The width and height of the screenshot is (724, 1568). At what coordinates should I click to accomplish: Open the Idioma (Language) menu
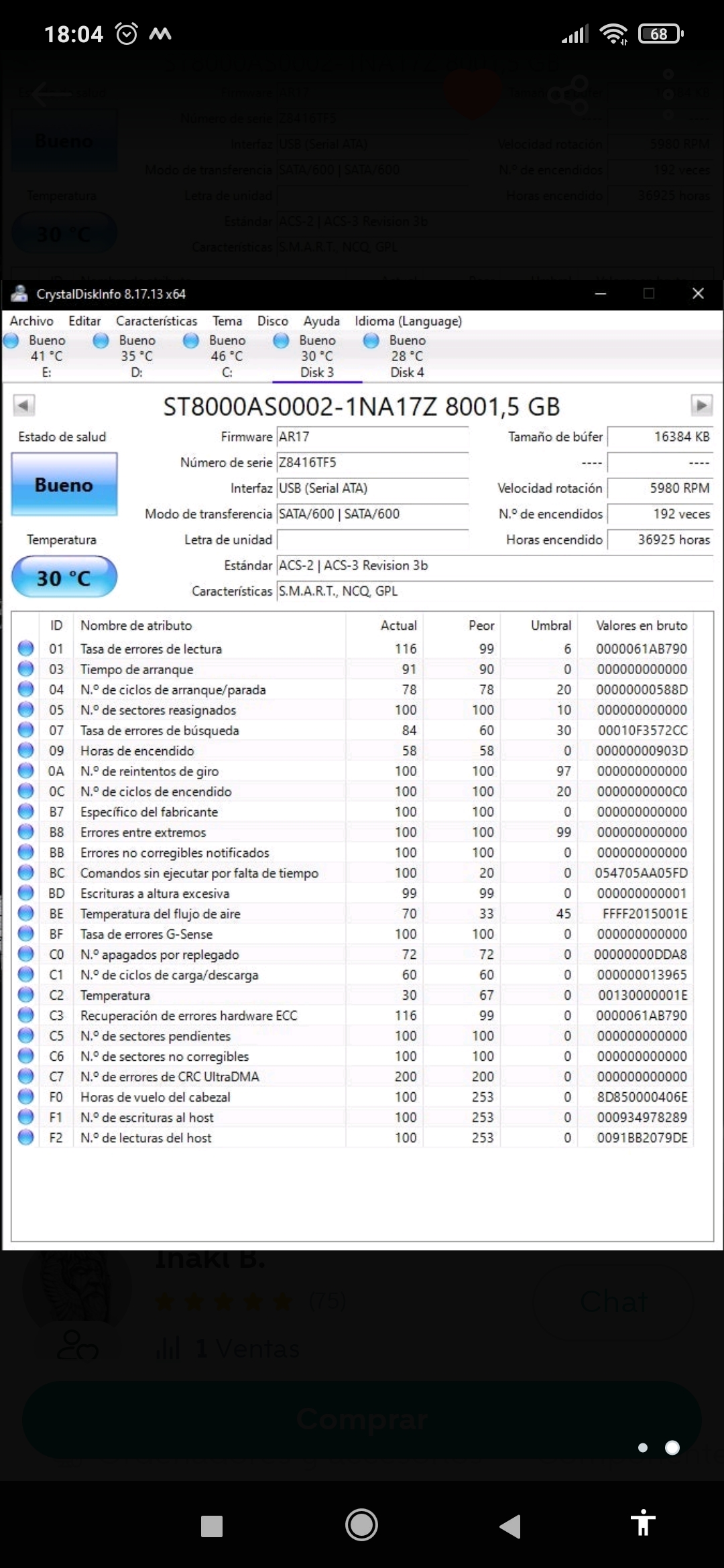[408, 321]
